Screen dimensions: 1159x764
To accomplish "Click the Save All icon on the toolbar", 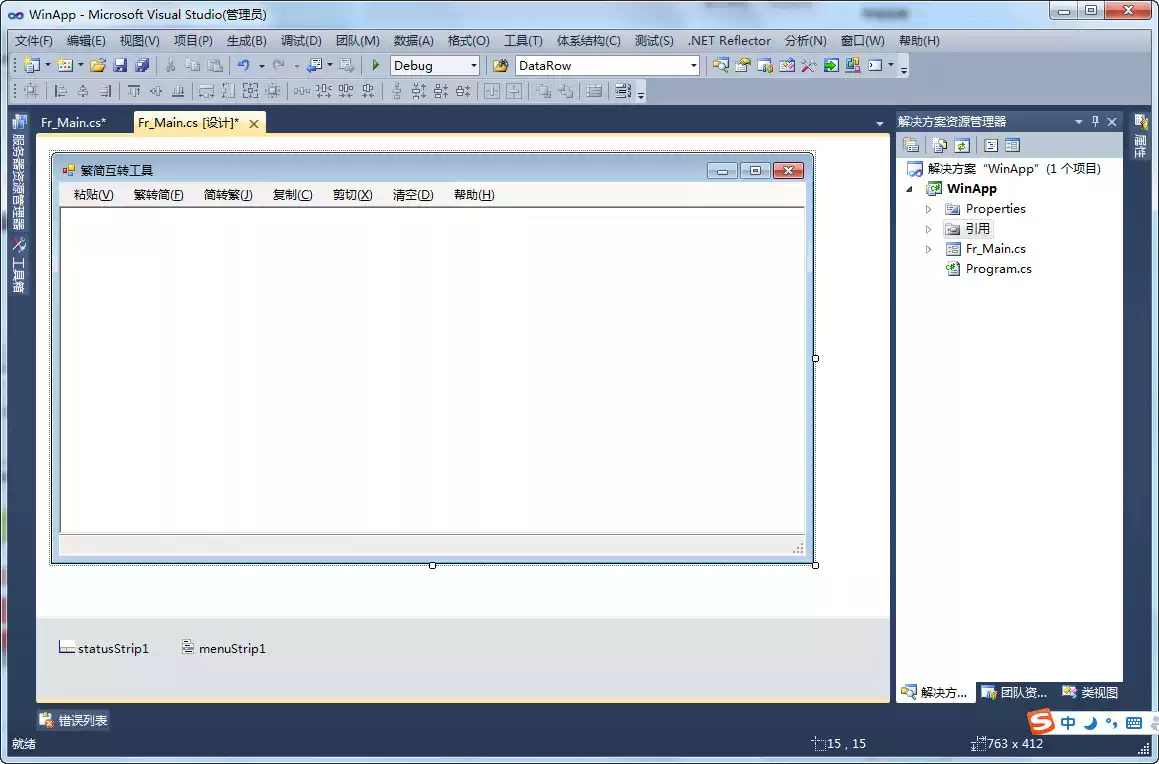I will pos(142,66).
